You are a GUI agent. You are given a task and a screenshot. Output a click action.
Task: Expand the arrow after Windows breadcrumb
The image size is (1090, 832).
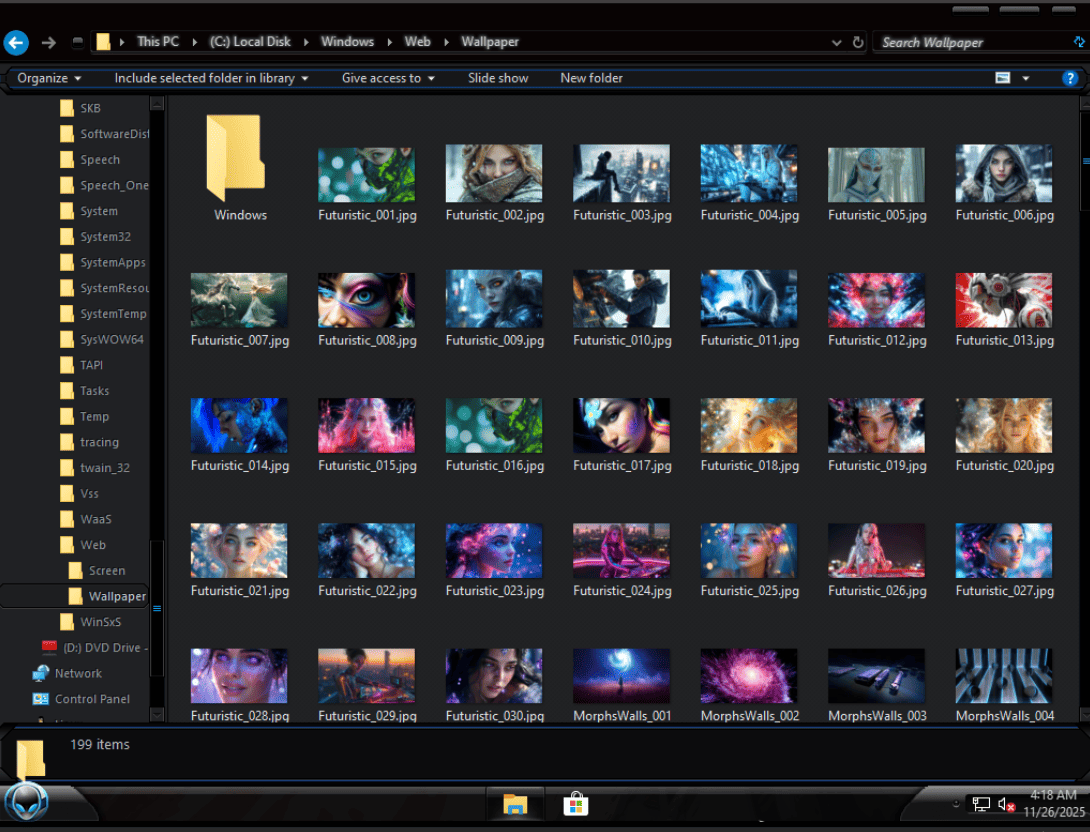389,42
